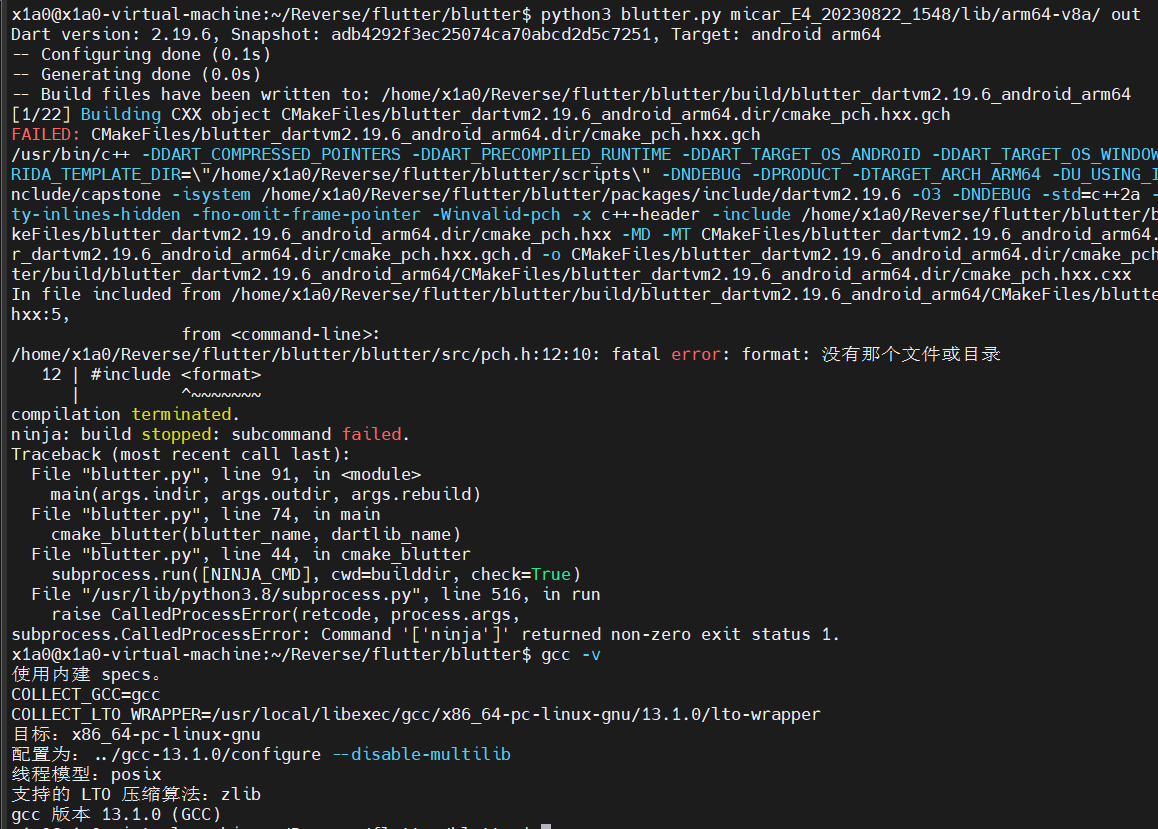Click 'Dart version: 2.19.6' text
This screenshot has height=829, width=1158.
click(x=114, y=35)
